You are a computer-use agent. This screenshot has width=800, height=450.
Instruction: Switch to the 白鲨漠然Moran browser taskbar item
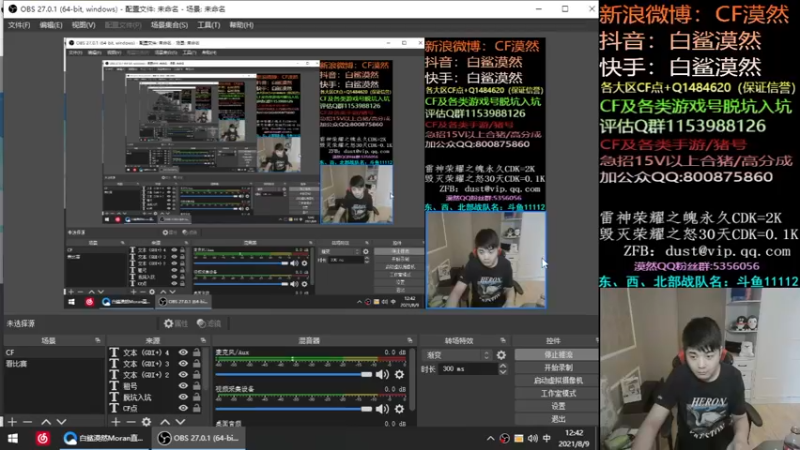coord(104,438)
